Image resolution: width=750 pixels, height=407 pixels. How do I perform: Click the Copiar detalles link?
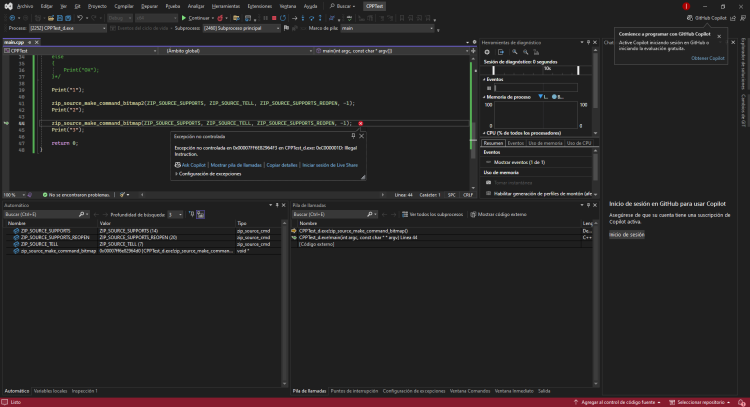[x=283, y=164]
